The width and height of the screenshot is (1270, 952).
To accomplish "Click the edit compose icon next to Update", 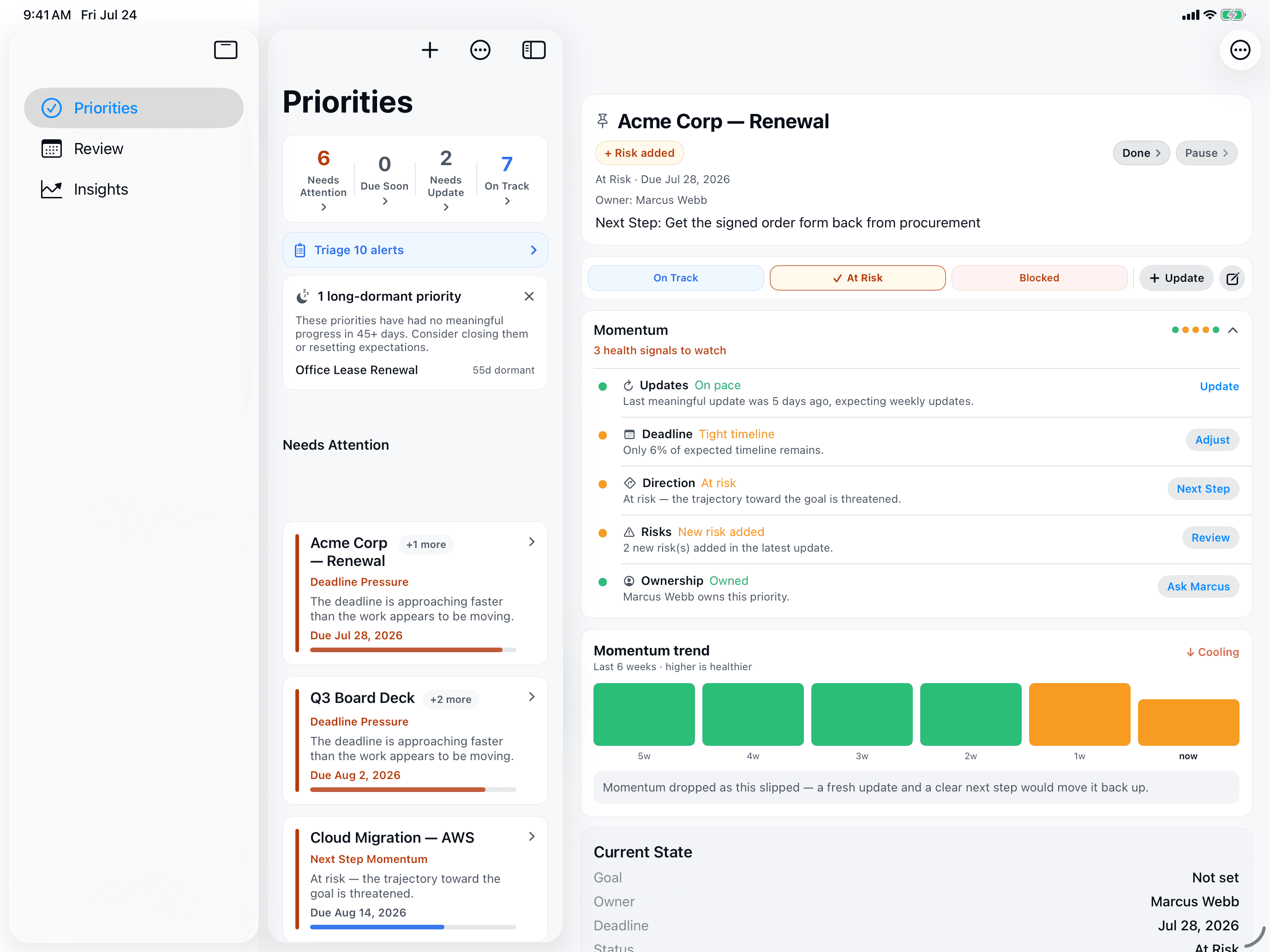I will pos(1232,278).
